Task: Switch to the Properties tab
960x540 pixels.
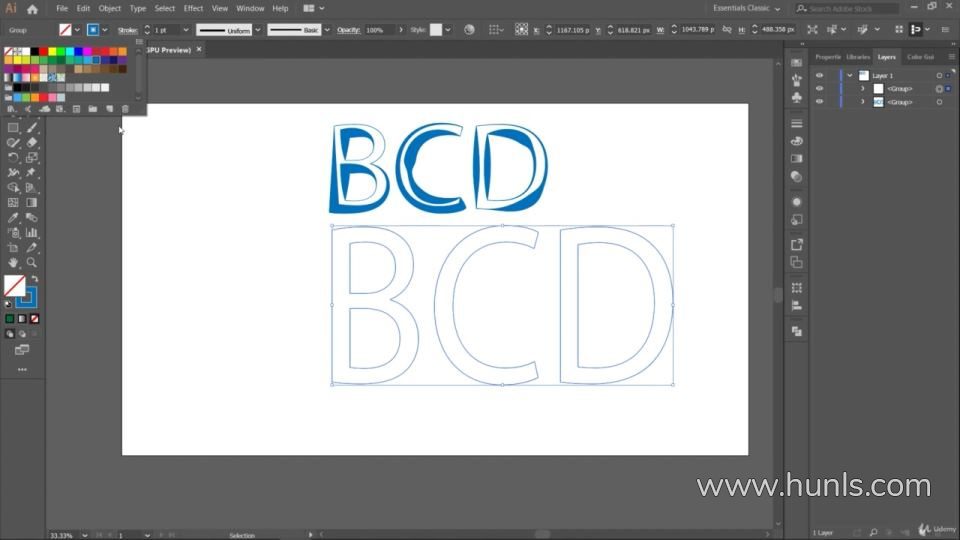Action: [828, 57]
